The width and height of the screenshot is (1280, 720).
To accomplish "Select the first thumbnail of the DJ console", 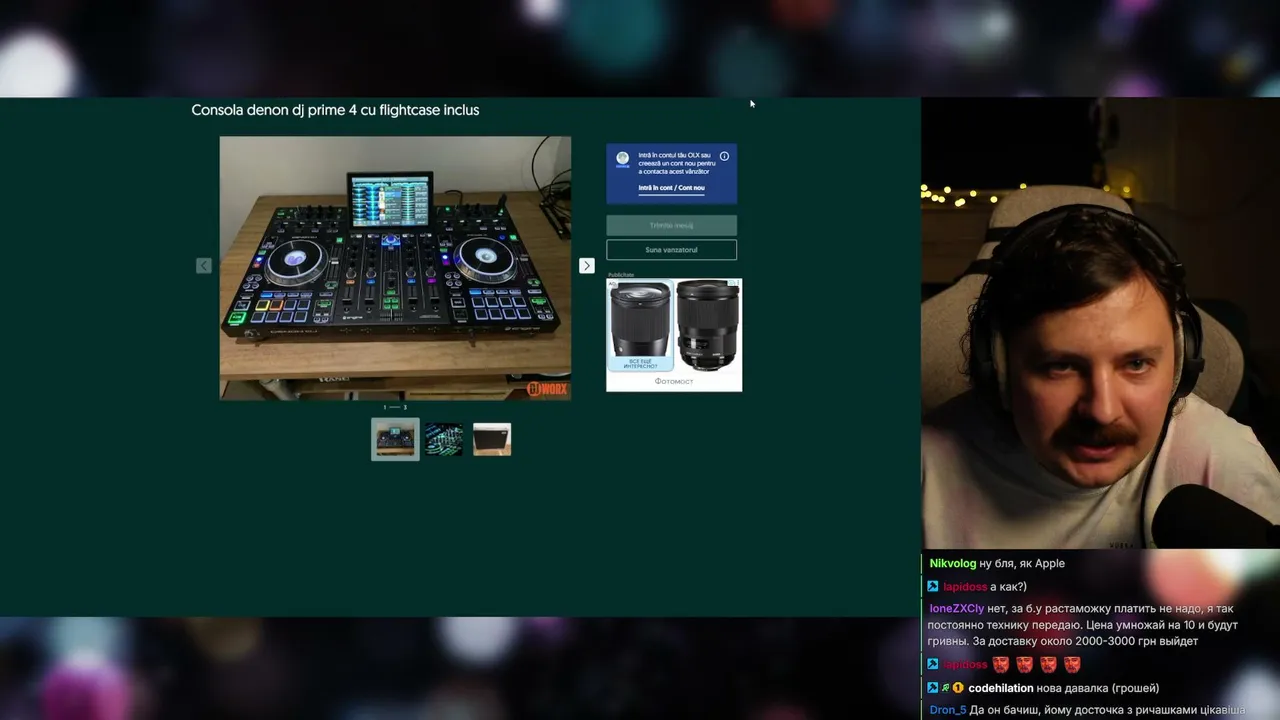I will point(395,439).
